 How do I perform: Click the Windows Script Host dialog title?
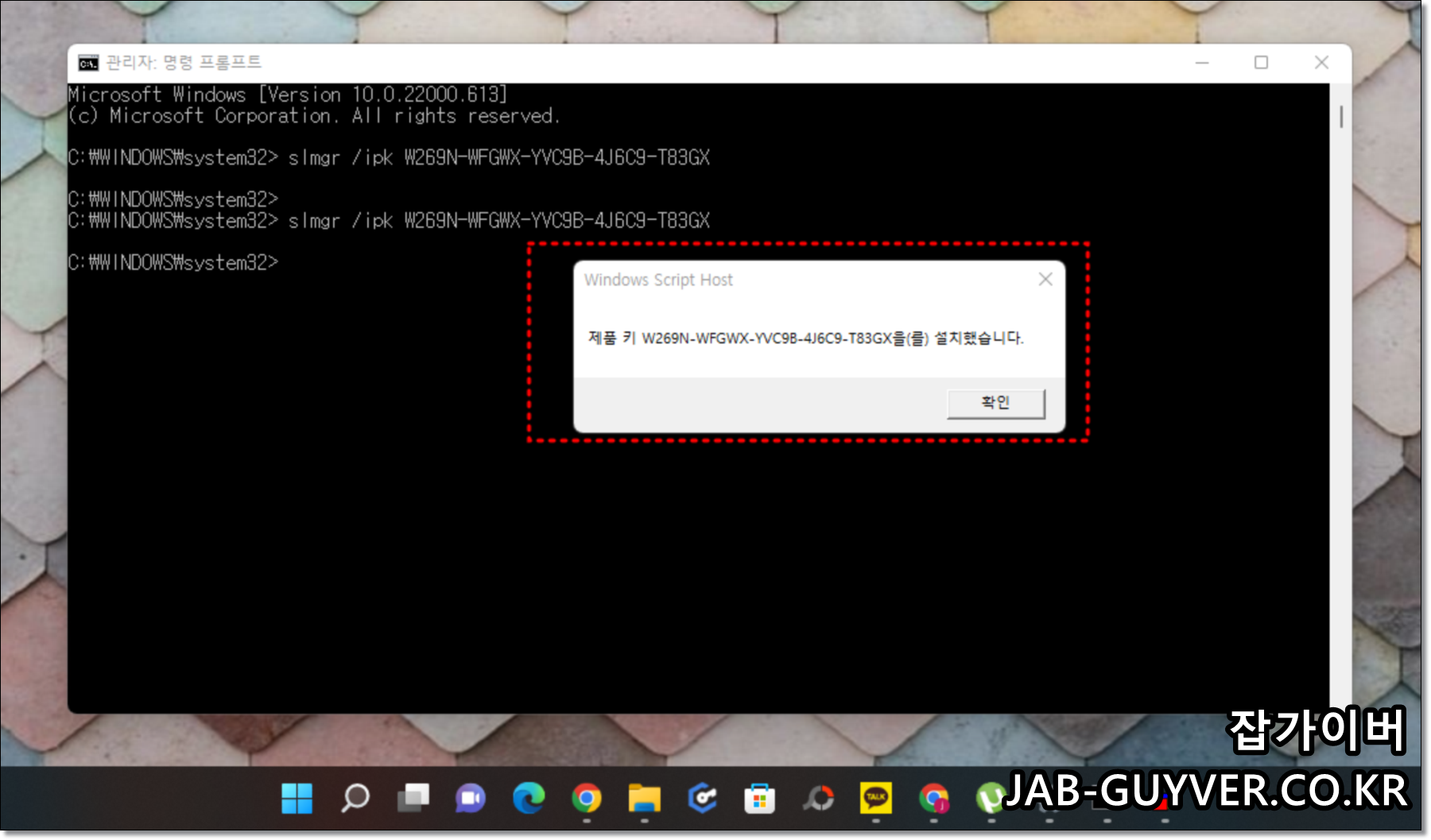click(x=658, y=280)
